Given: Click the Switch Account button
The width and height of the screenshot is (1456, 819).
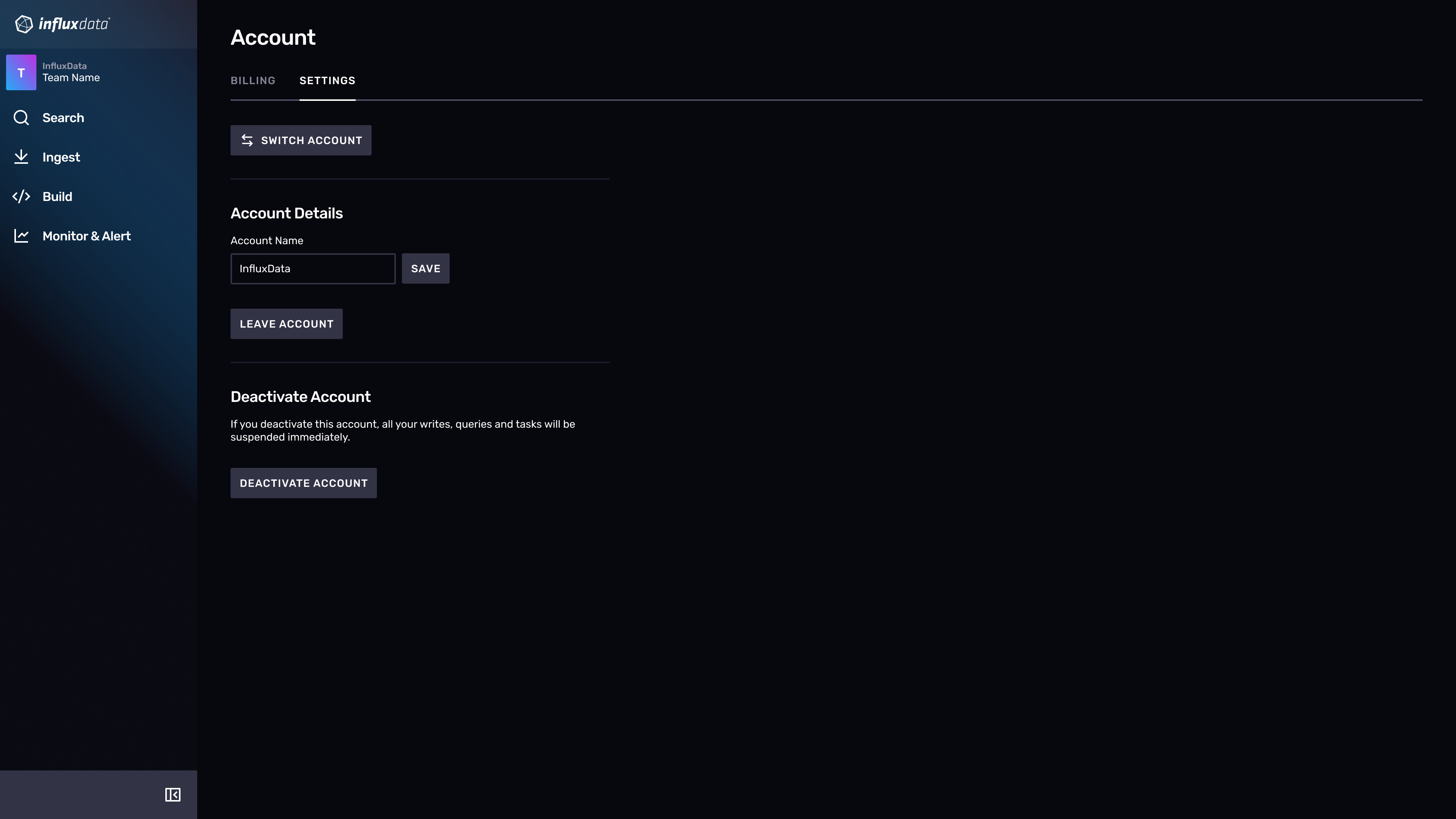Looking at the screenshot, I should (301, 140).
